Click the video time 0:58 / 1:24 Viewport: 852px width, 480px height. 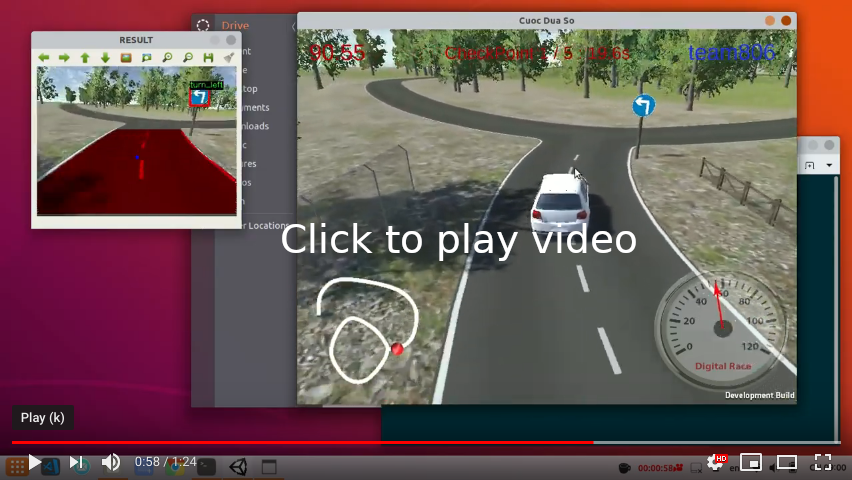click(166, 462)
